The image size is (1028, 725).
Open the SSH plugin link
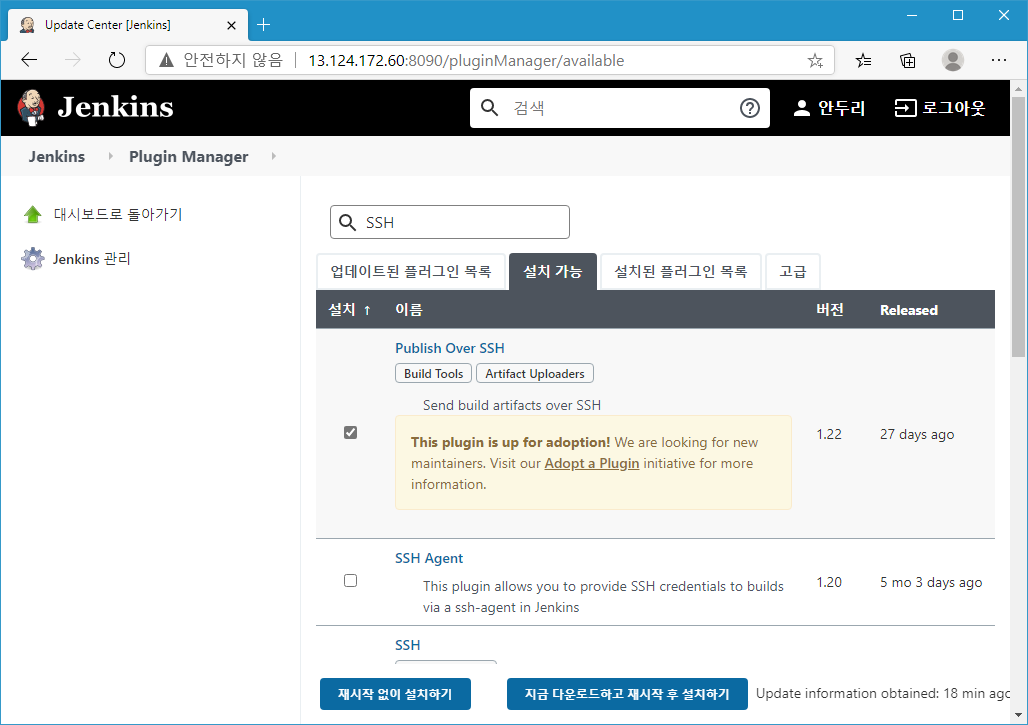[x=407, y=645]
